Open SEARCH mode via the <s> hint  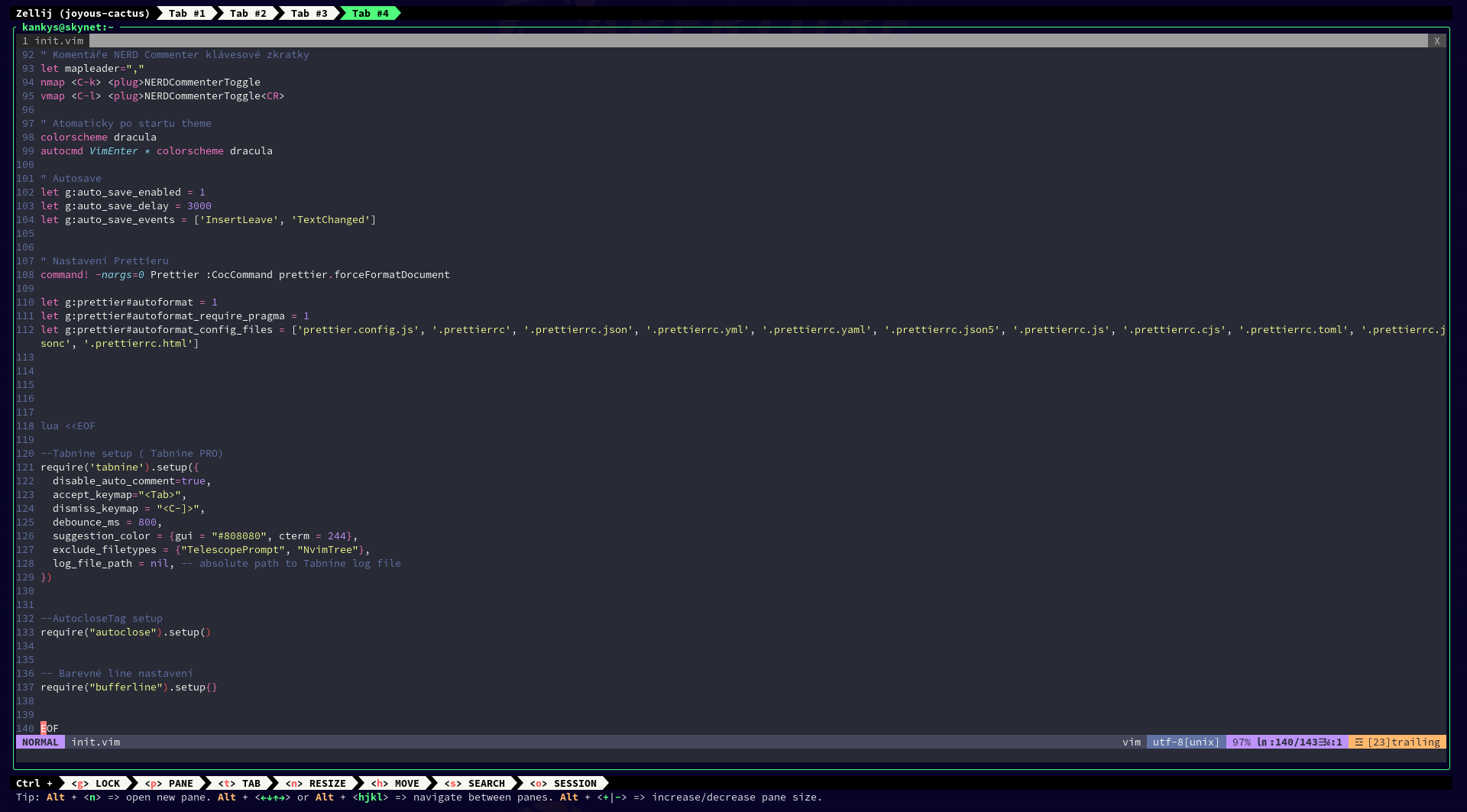pyautogui.click(x=475, y=782)
